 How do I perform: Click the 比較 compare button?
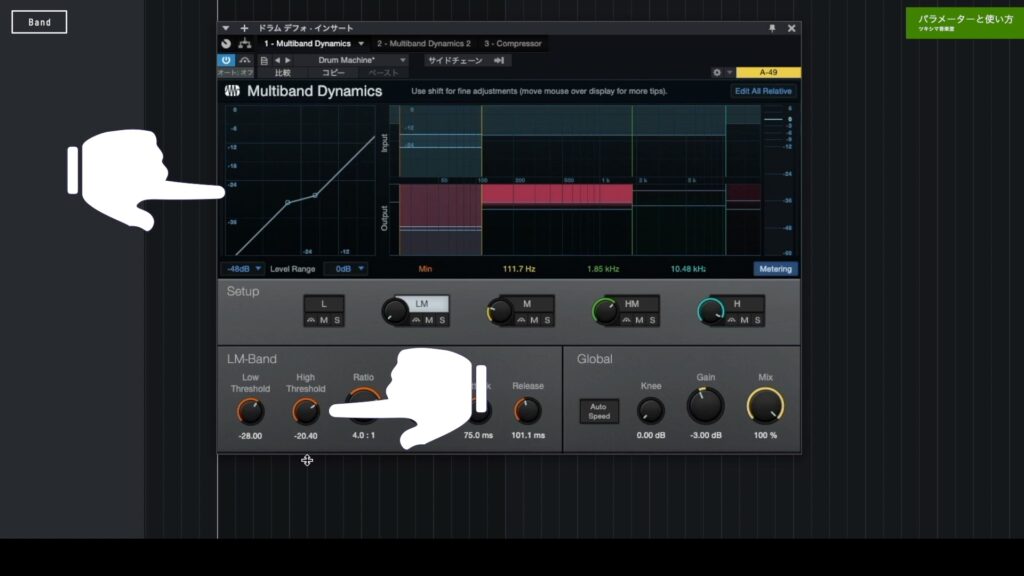pos(283,72)
